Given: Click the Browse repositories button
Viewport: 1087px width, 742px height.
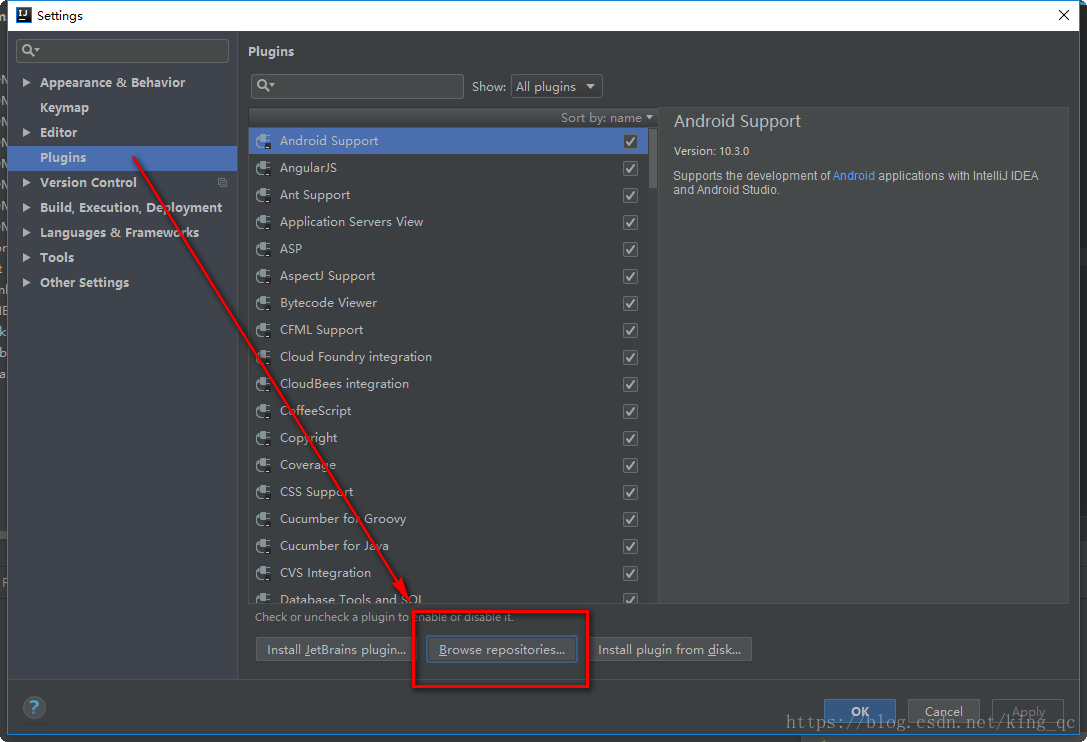Looking at the screenshot, I should tap(501, 650).
